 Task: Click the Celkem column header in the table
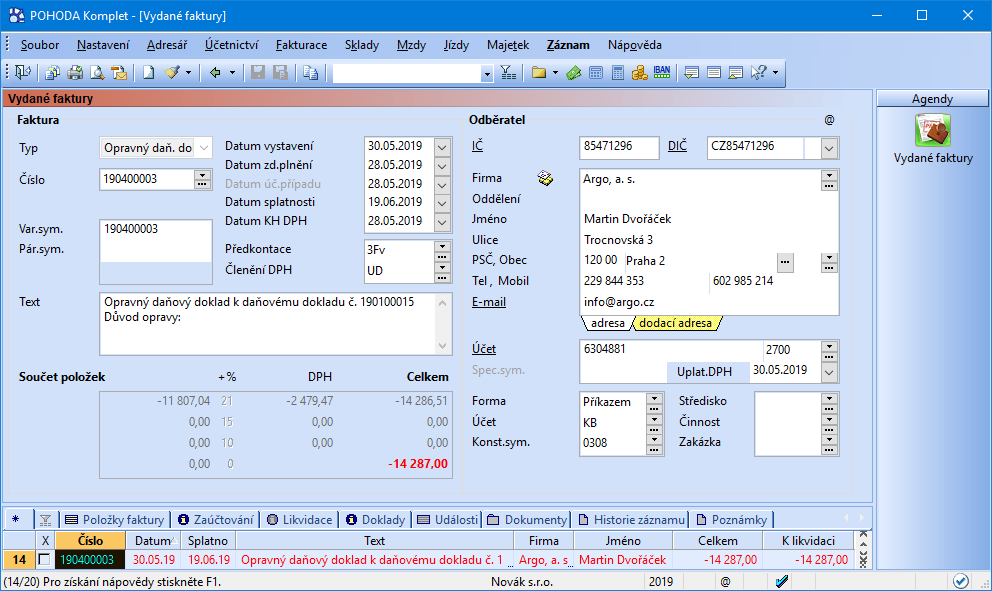(717, 540)
